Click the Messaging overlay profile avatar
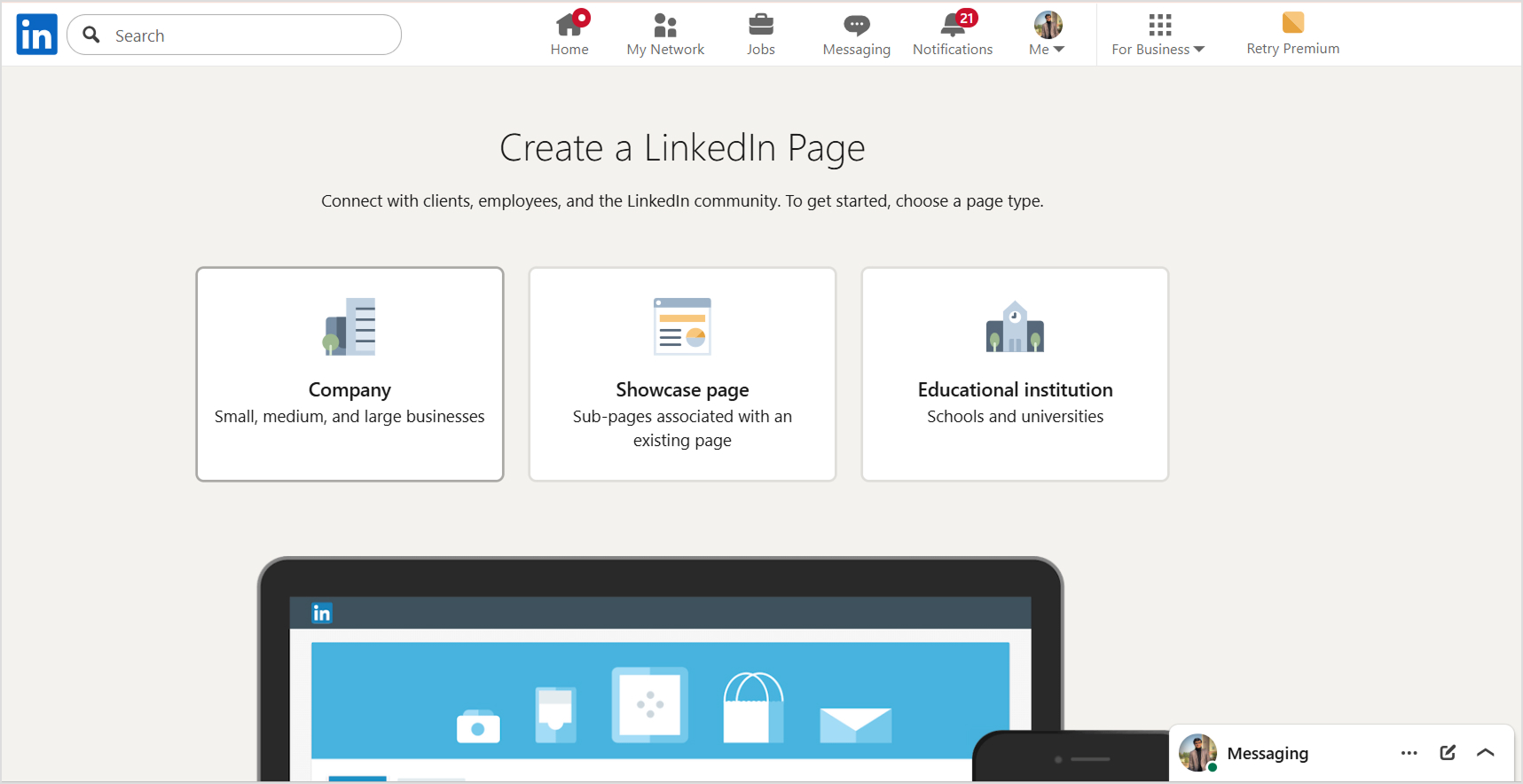Viewport: 1523px width, 784px height. 1197,753
